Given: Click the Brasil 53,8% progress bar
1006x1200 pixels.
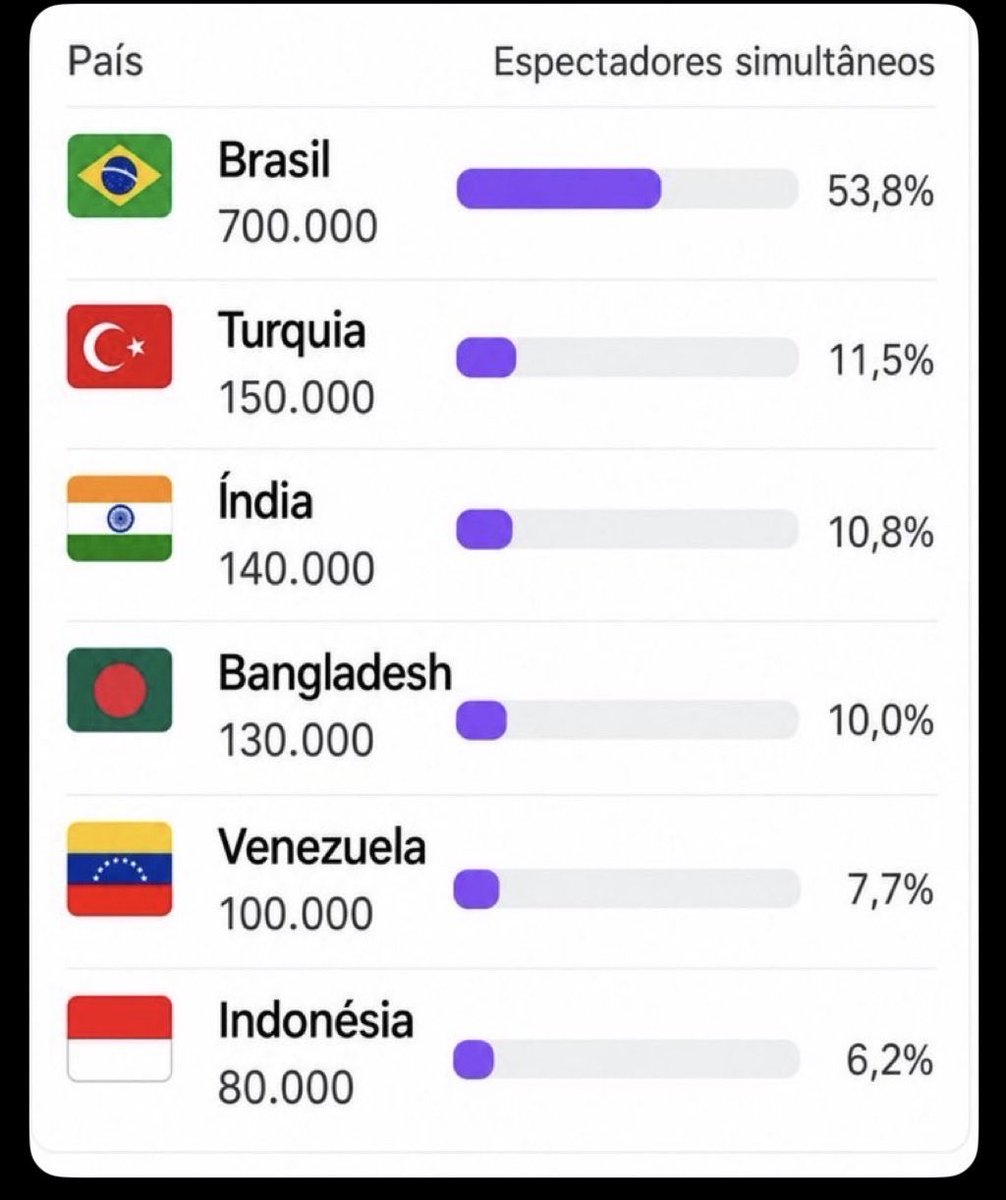Looking at the screenshot, I should click(x=627, y=189).
